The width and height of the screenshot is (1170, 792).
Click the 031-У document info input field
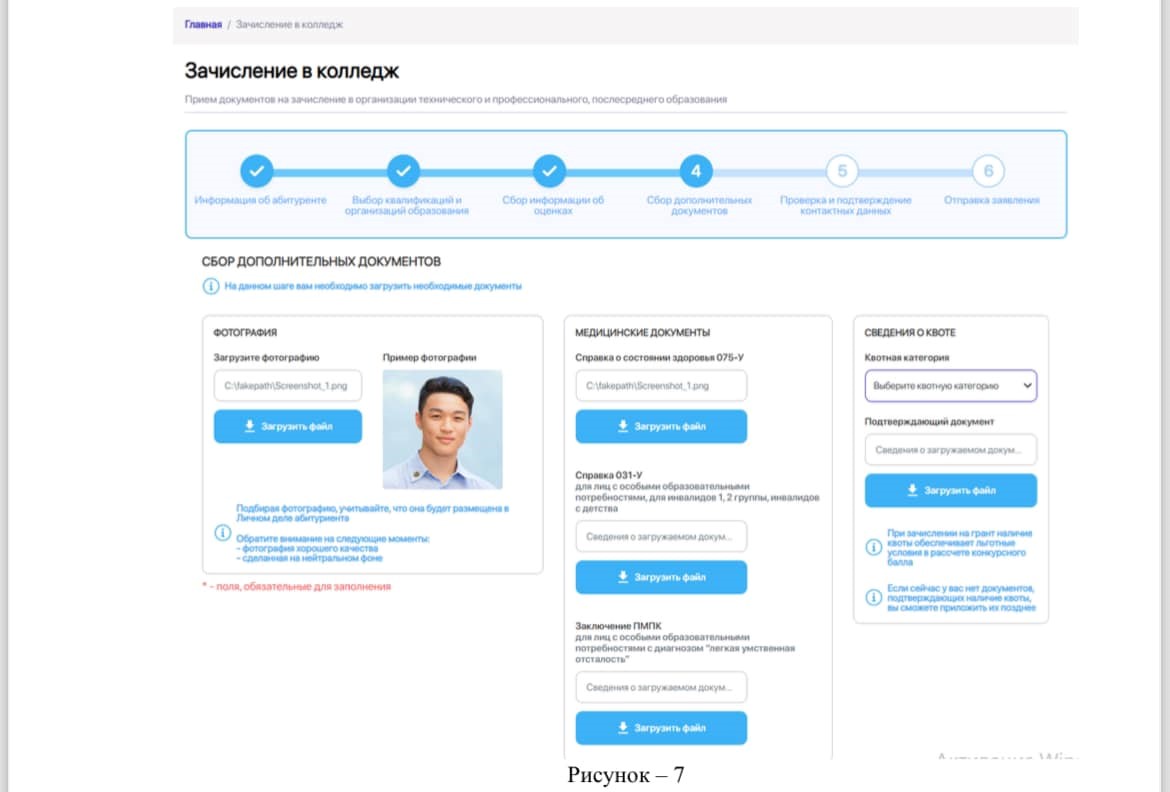(x=661, y=536)
